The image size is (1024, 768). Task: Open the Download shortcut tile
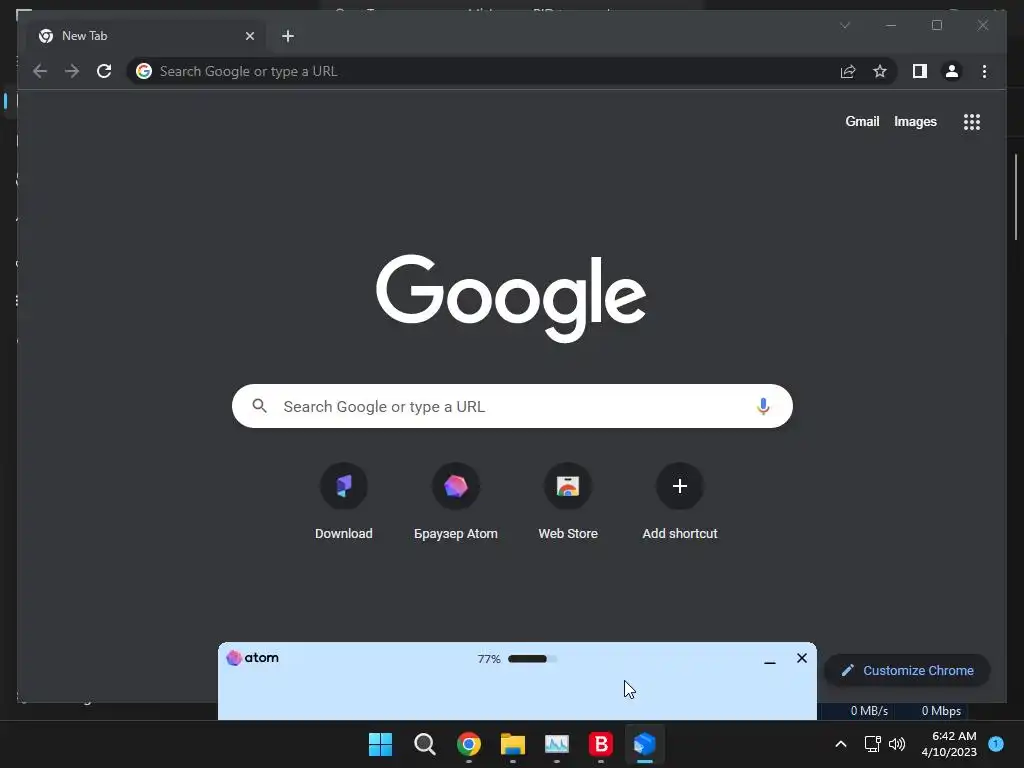pos(344,502)
